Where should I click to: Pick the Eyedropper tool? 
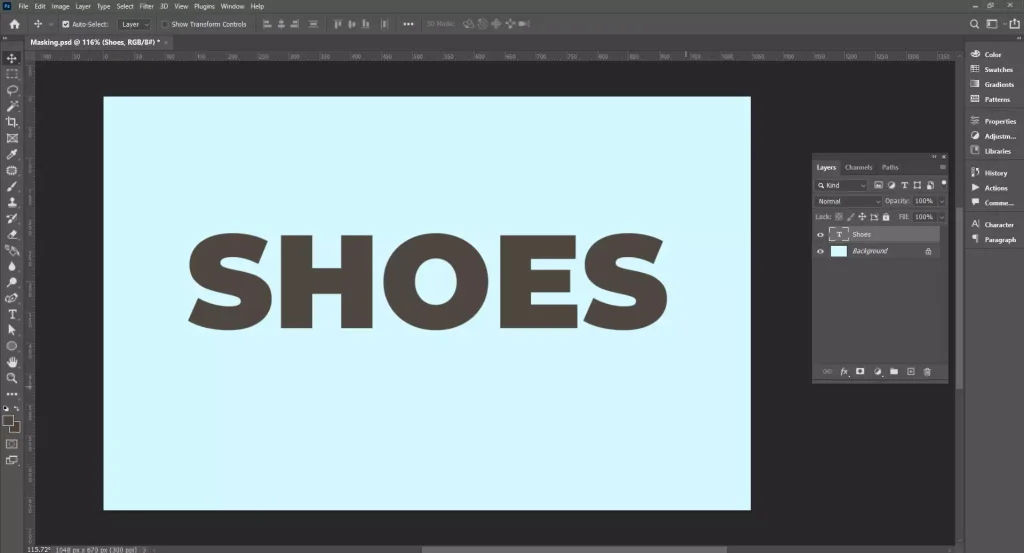tap(12, 155)
